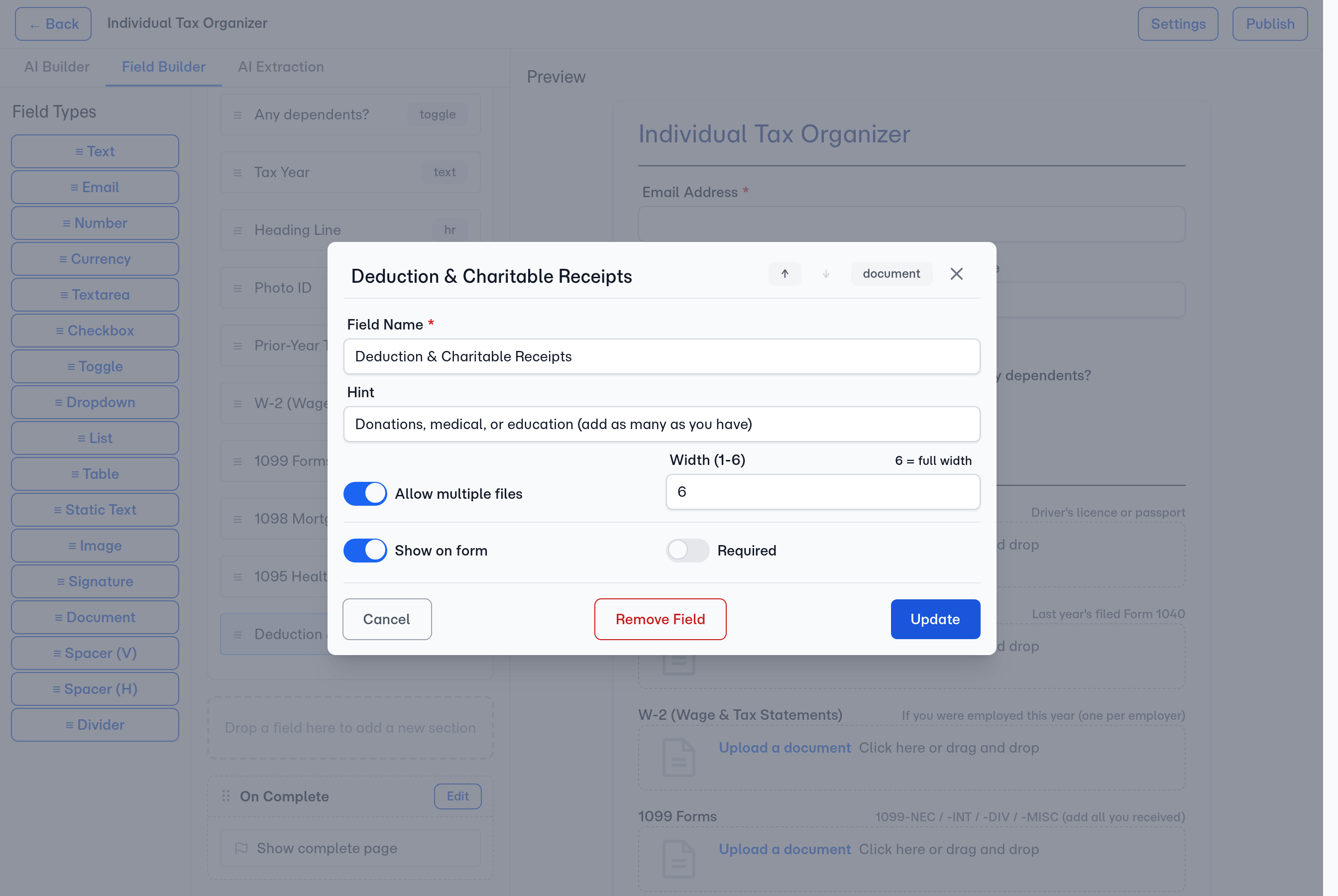Select the Heading Line field row

350,229
